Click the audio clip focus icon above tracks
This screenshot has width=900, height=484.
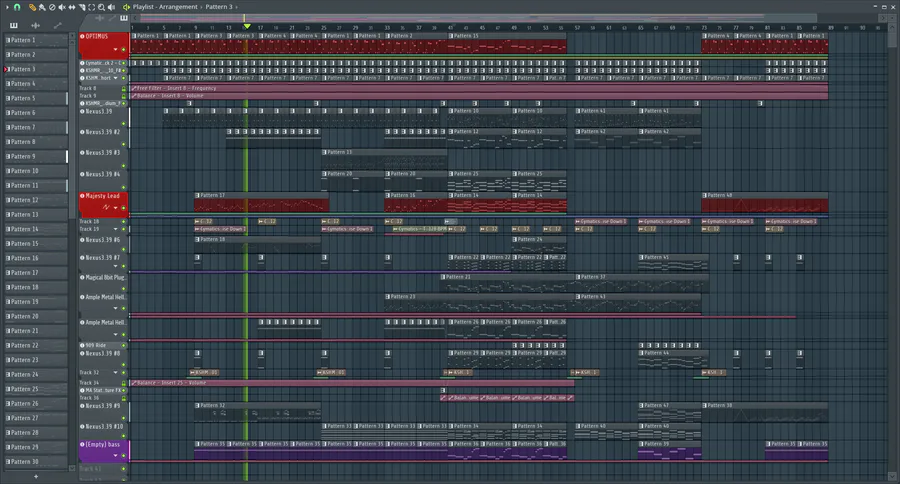click(99, 18)
